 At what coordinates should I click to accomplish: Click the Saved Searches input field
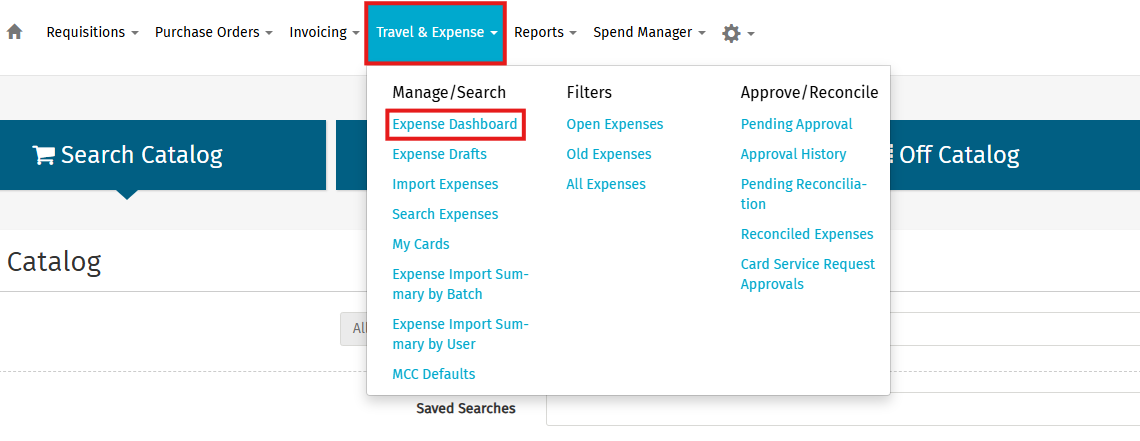point(842,409)
